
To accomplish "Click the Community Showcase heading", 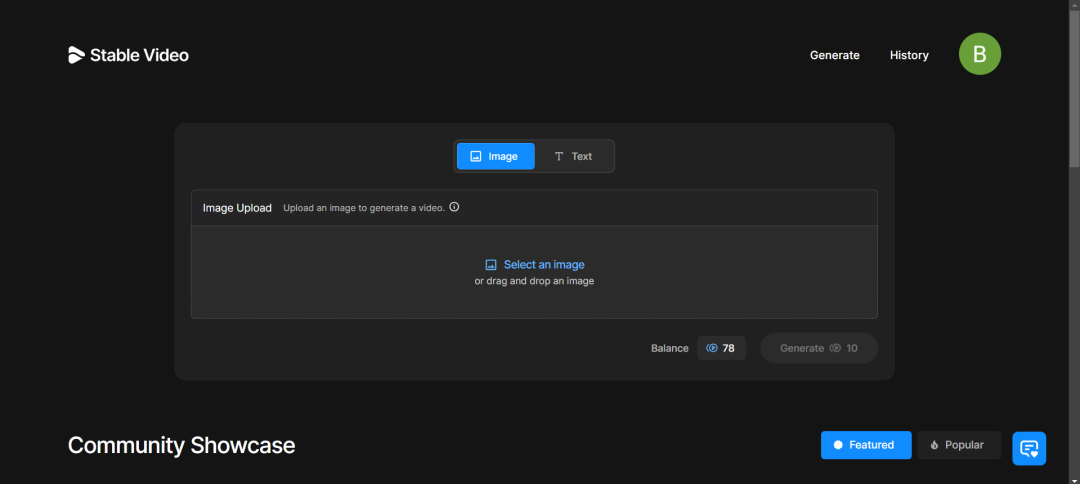I will (181, 445).
